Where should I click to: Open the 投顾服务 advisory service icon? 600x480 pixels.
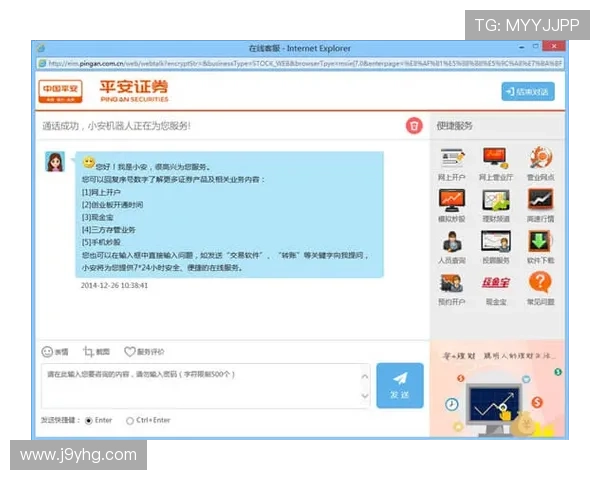496,242
